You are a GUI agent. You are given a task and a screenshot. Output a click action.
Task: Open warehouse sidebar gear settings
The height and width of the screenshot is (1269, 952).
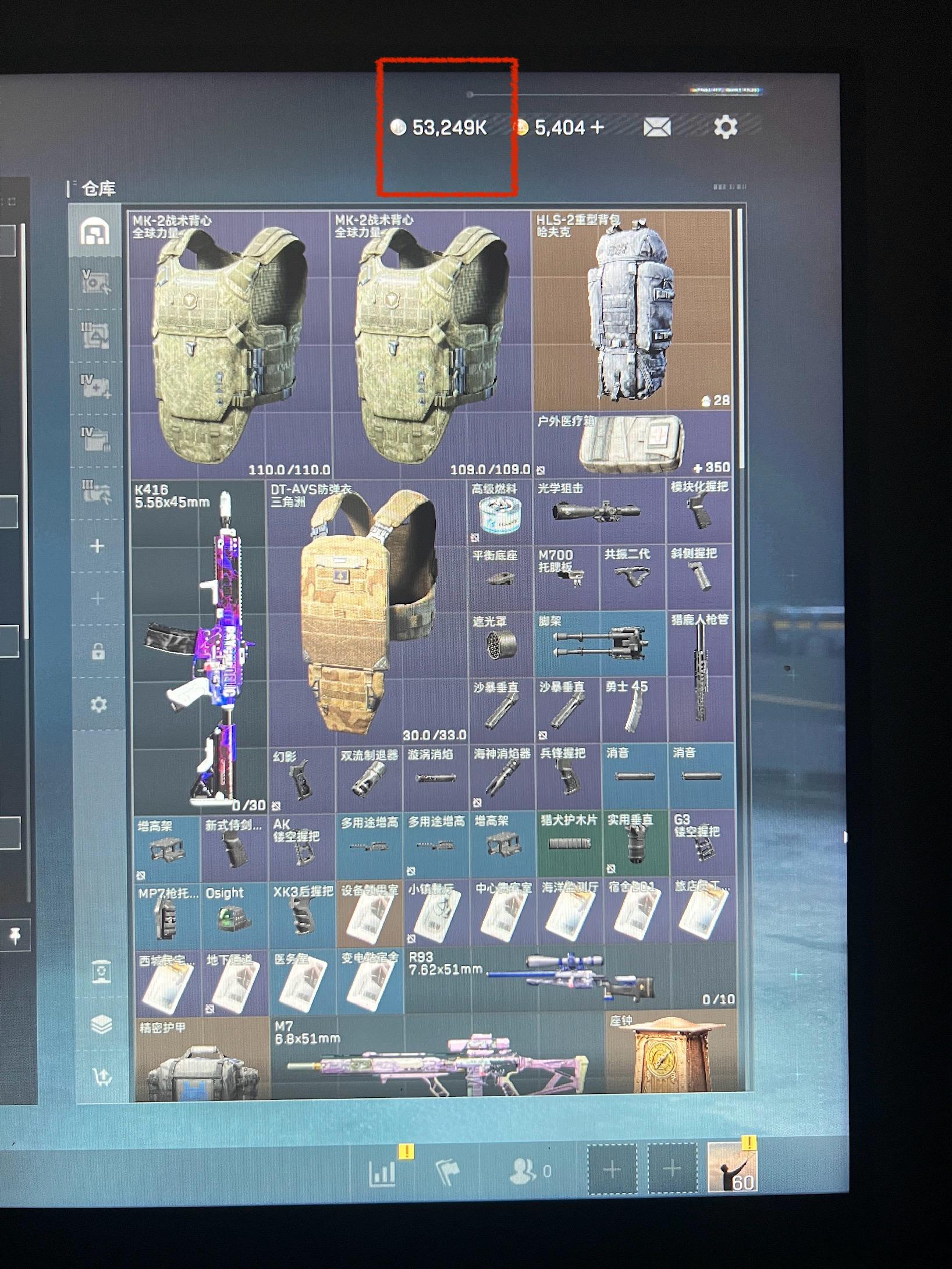(x=98, y=705)
